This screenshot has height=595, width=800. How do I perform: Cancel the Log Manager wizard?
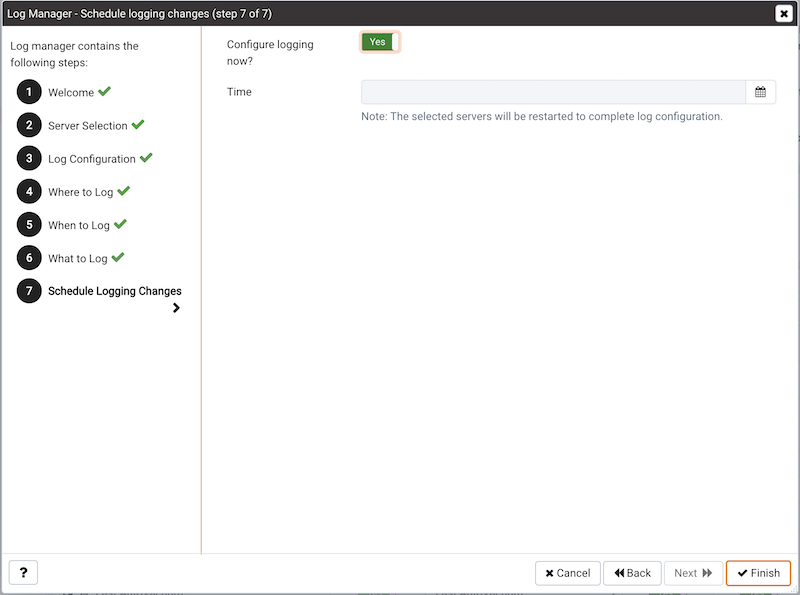pos(567,573)
